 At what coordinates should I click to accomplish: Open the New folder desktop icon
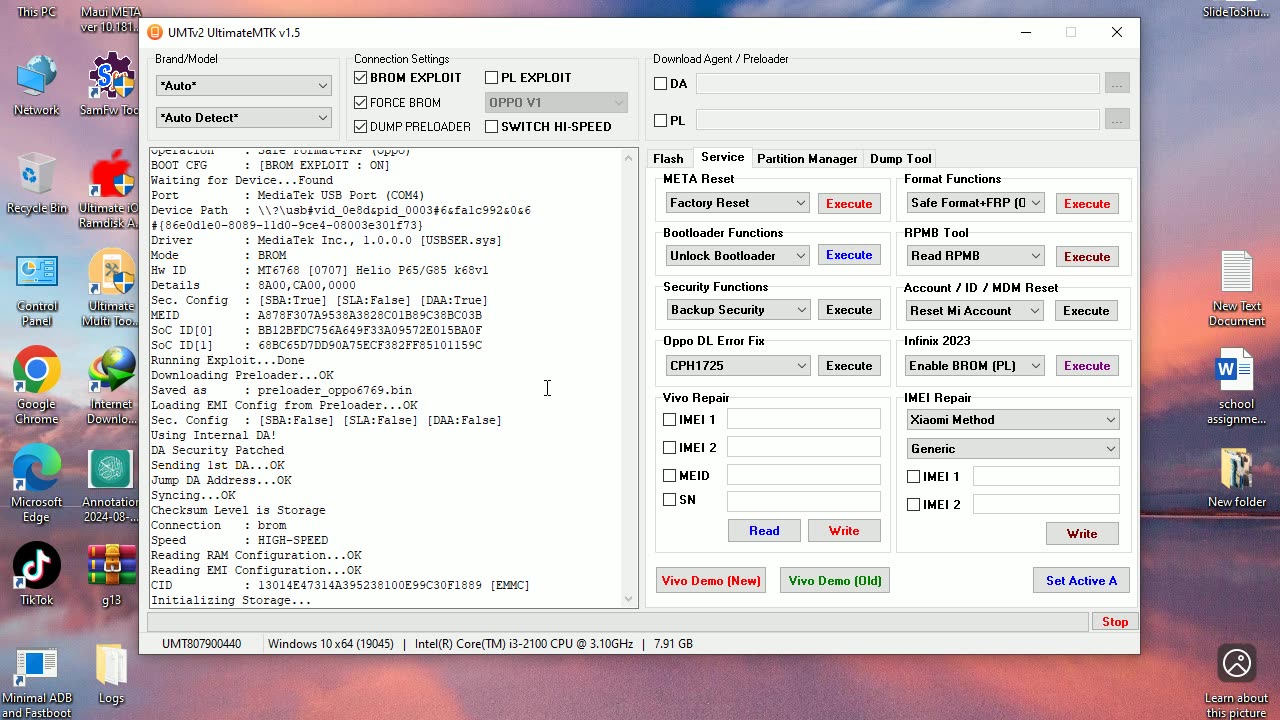tap(1237, 478)
